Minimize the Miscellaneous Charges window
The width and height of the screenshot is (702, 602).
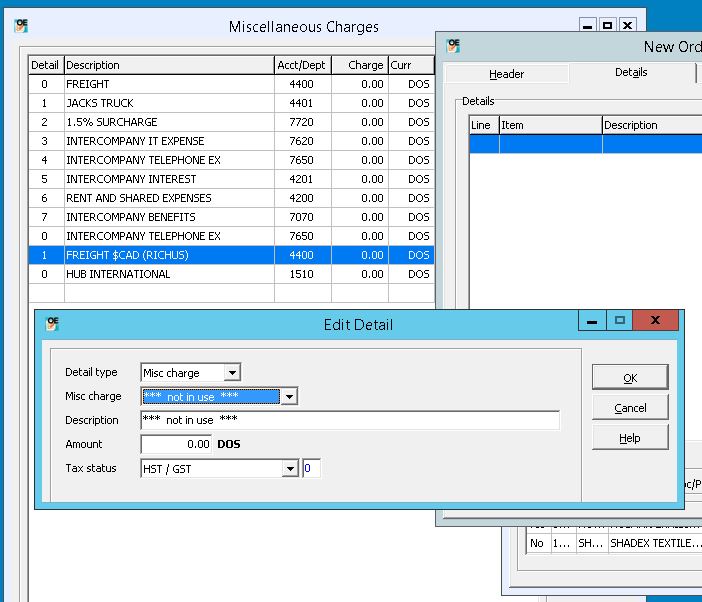[588, 26]
